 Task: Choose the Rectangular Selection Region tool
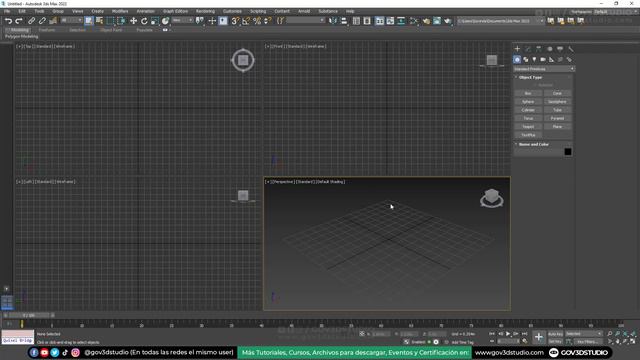coord(110,21)
